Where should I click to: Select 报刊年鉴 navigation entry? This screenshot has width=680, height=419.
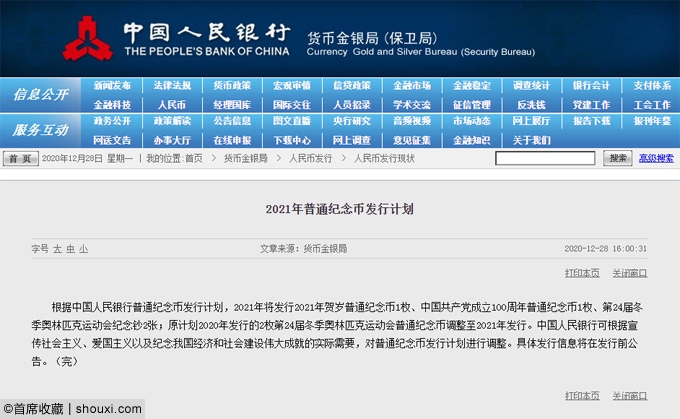point(652,121)
